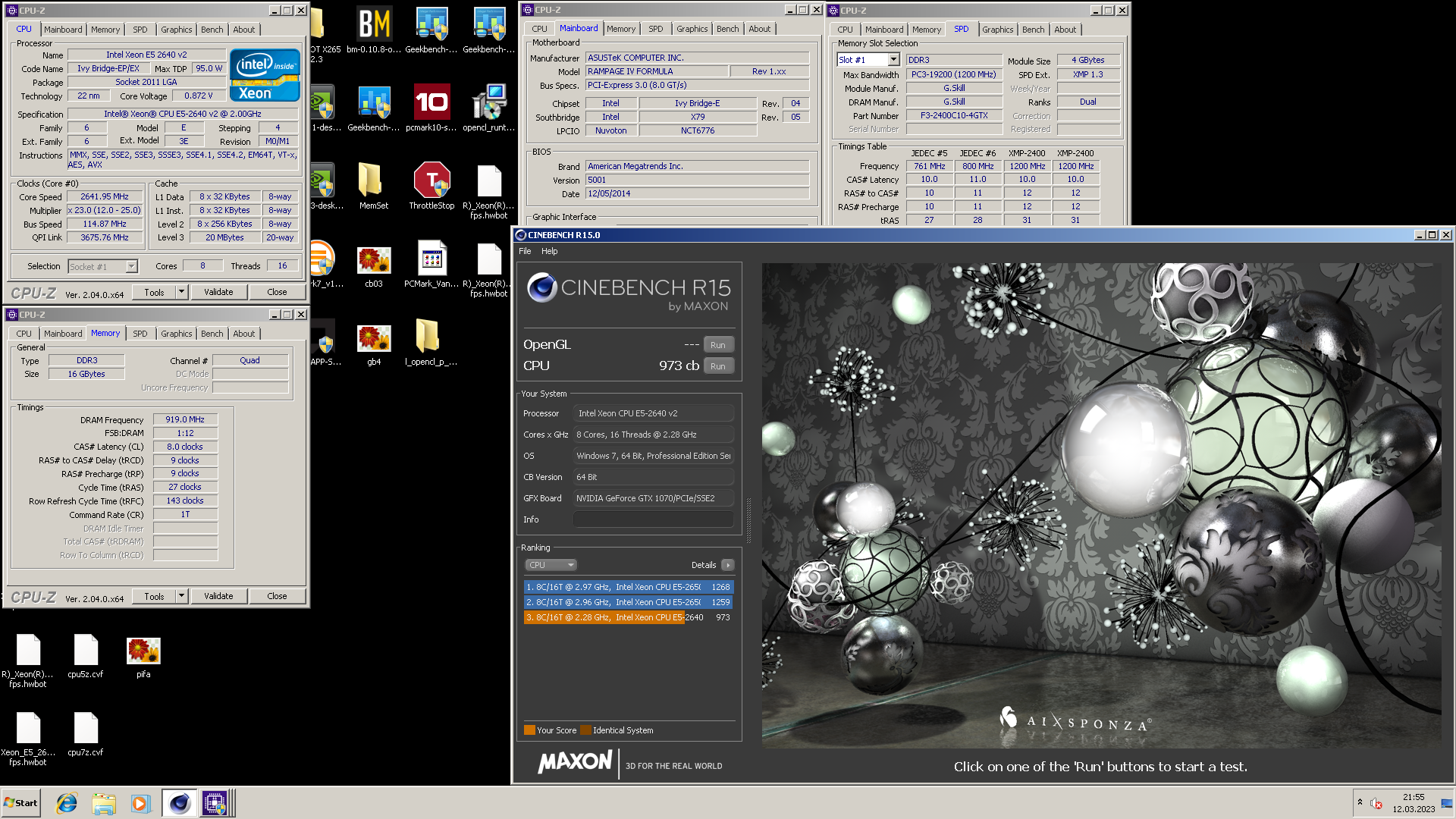Click the Start button
The width and height of the screenshot is (1456, 819).
(20, 803)
